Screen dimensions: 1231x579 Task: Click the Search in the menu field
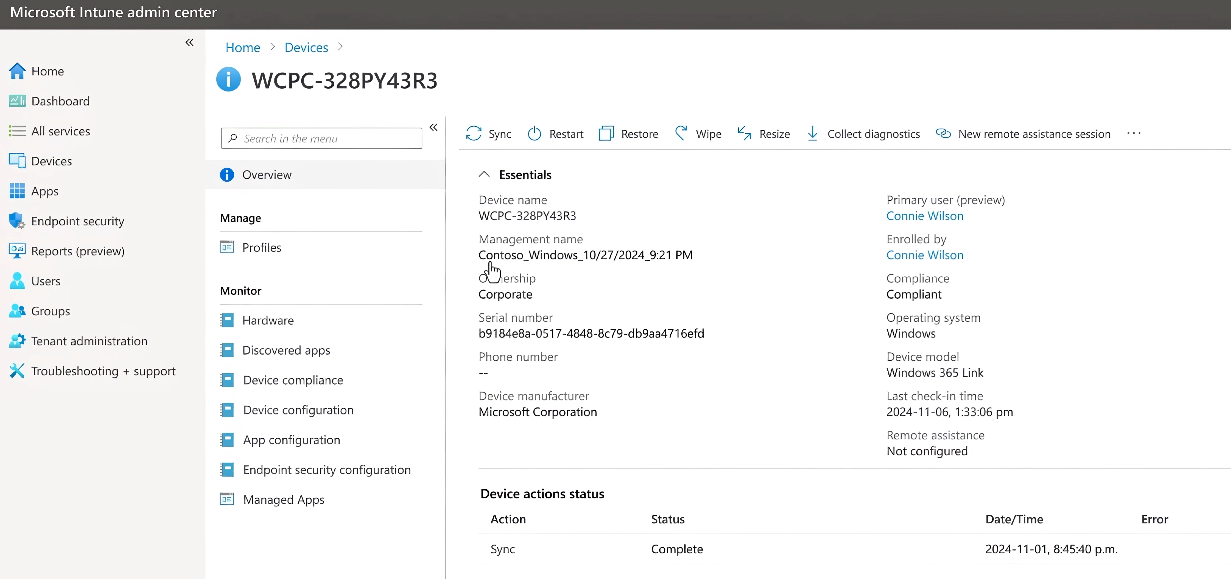[321, 139]
